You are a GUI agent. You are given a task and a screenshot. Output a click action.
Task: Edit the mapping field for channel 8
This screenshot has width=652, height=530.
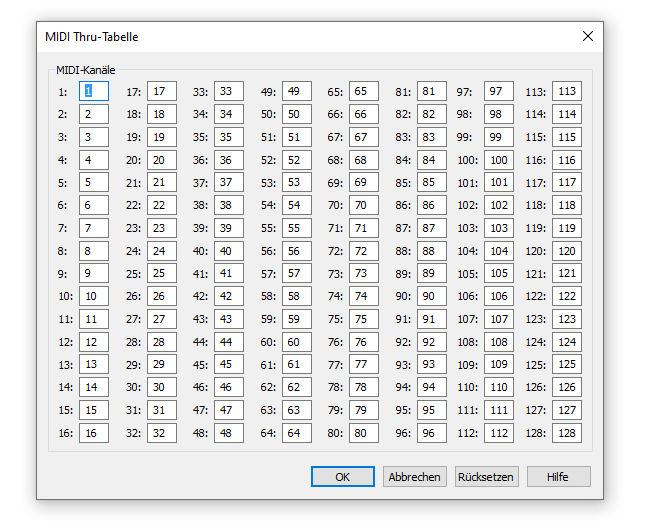94,251
